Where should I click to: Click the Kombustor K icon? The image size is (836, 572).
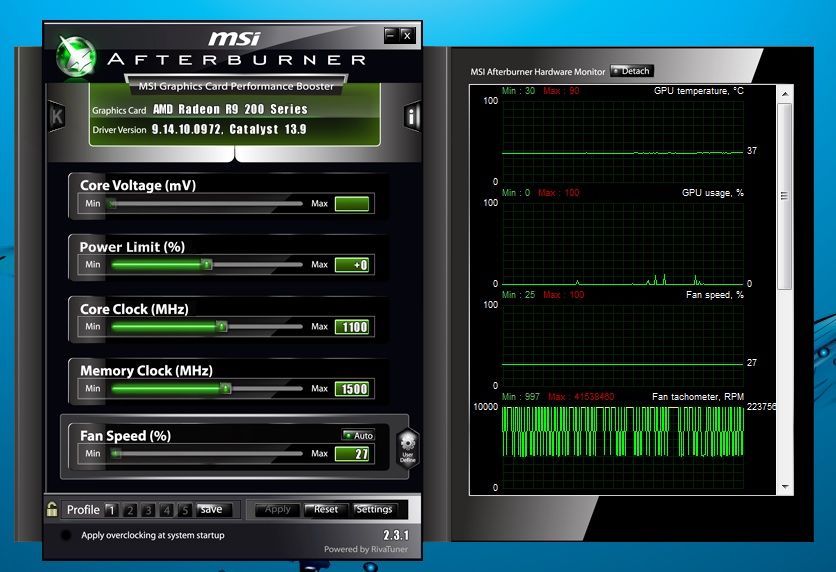pyautogui.click(x=56, y=116)
